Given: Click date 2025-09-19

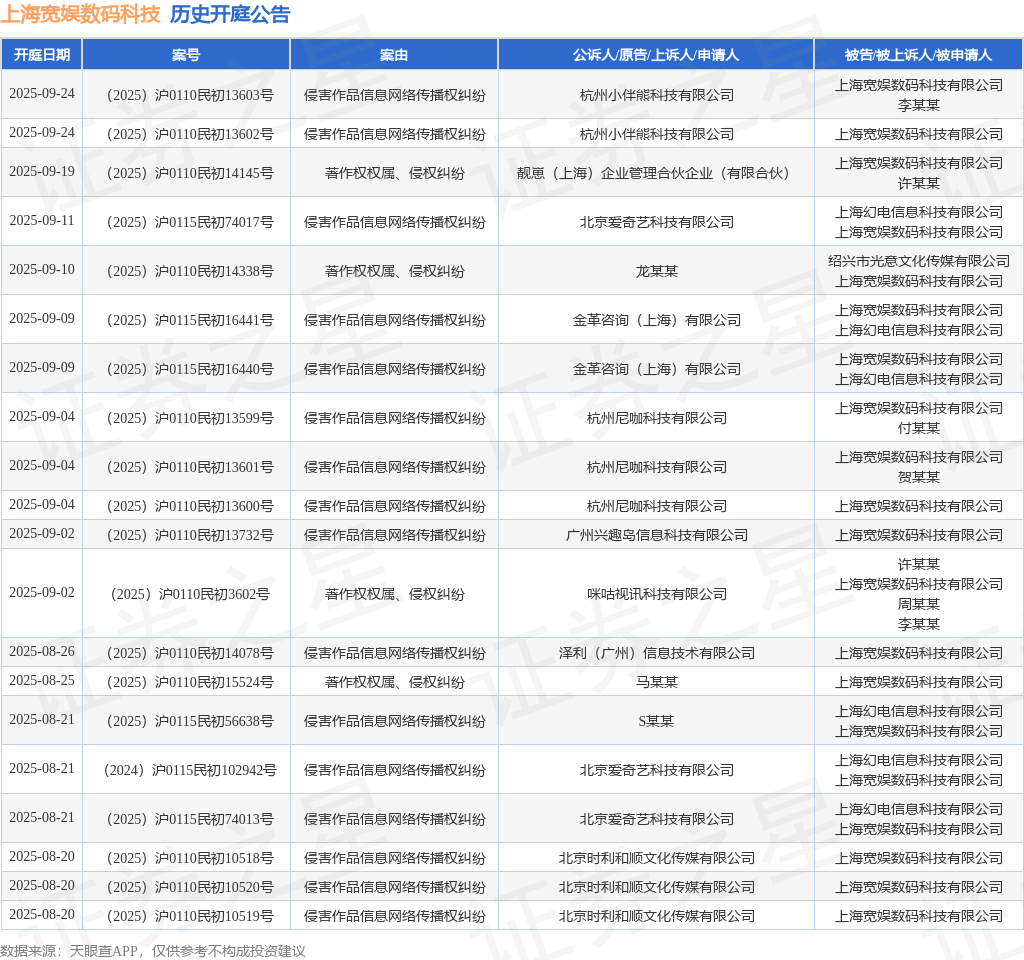Looking at the screenshot, I should (x=42, y=172).
